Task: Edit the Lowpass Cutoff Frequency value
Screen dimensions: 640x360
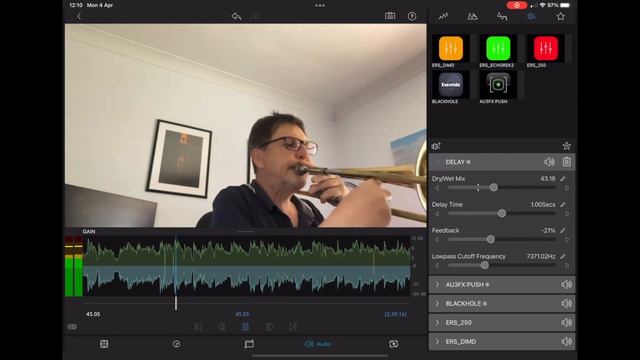Action: click(x=563, y=256)
